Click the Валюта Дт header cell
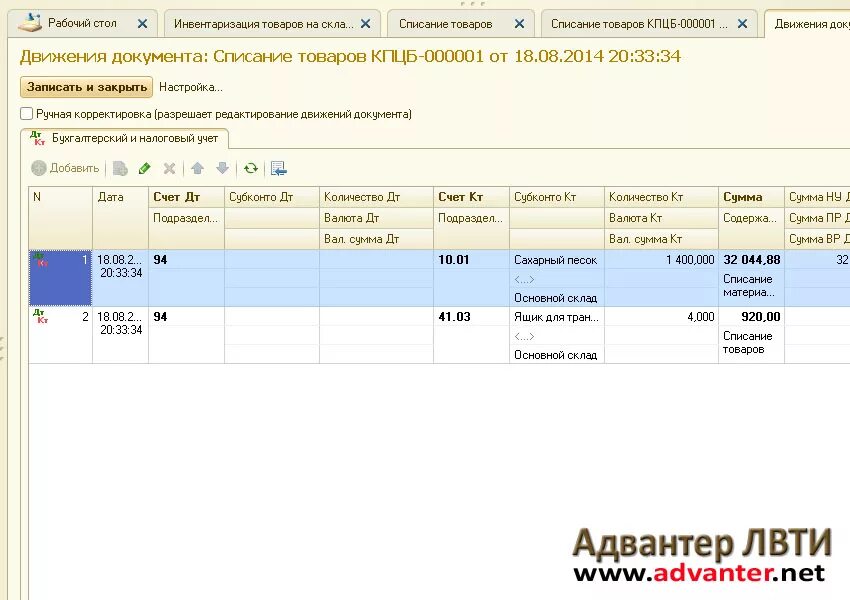This screenshot has height=600, width=850. 376,218
